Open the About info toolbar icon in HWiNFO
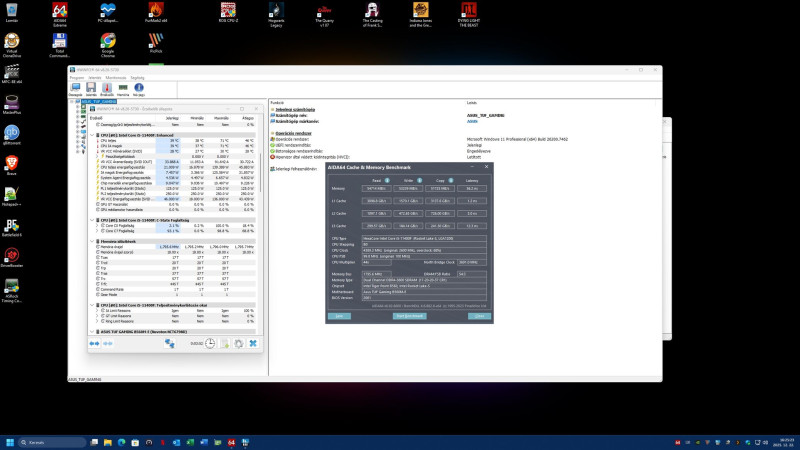The width and height of the screenshot is (800, 450). pos(139,88)
